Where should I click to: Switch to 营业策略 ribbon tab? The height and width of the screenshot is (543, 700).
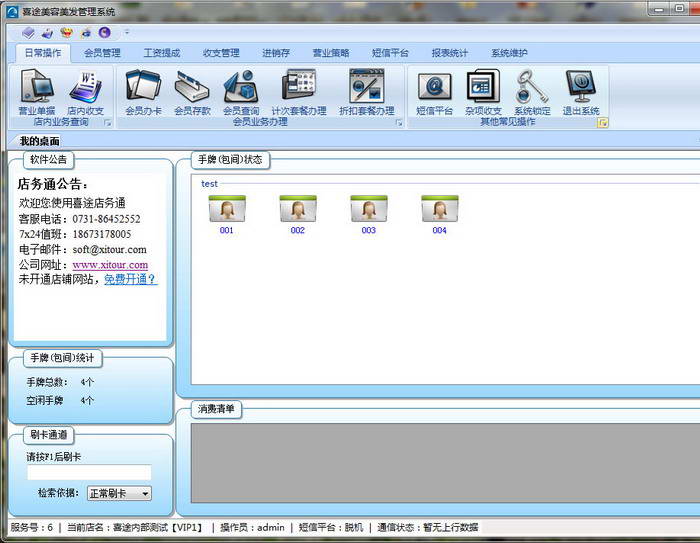point(331,53)
